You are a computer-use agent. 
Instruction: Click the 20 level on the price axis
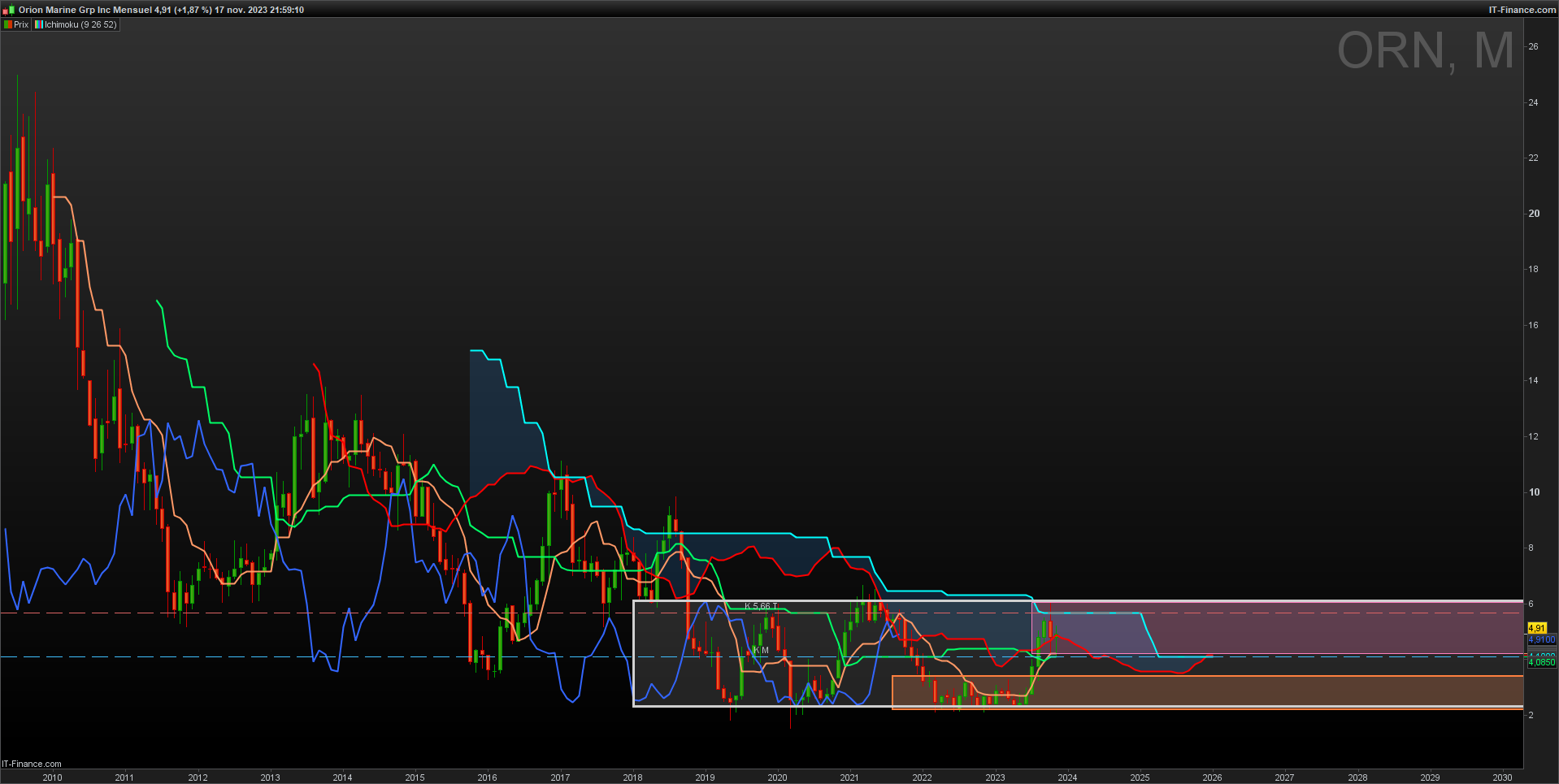1534,214
